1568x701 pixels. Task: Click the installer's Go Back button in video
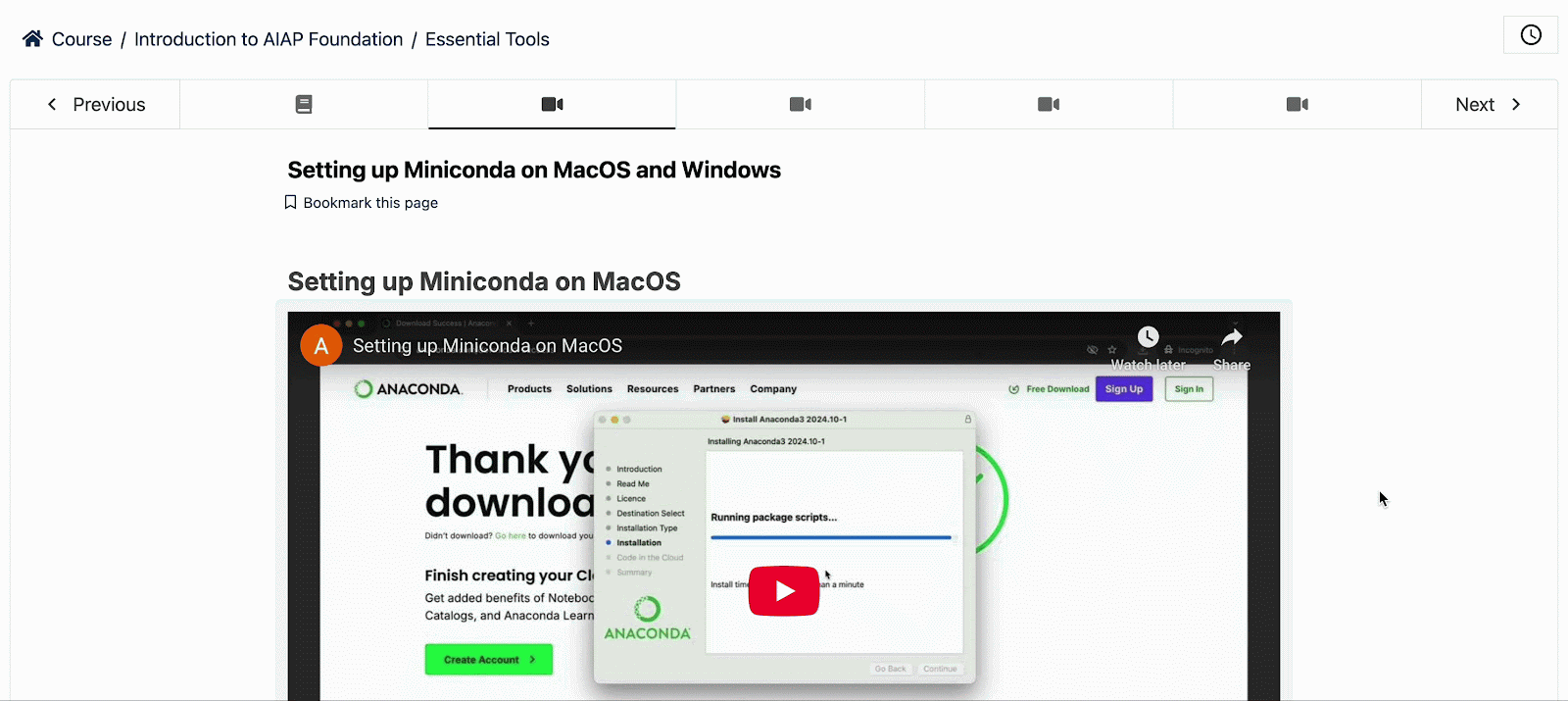(x=891, y=669)
